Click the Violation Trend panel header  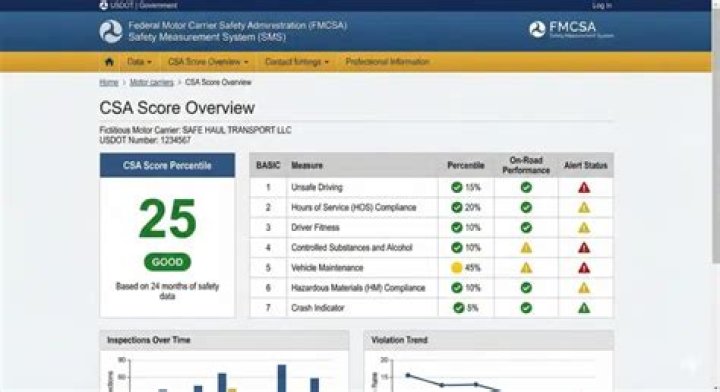click(489, 340)
